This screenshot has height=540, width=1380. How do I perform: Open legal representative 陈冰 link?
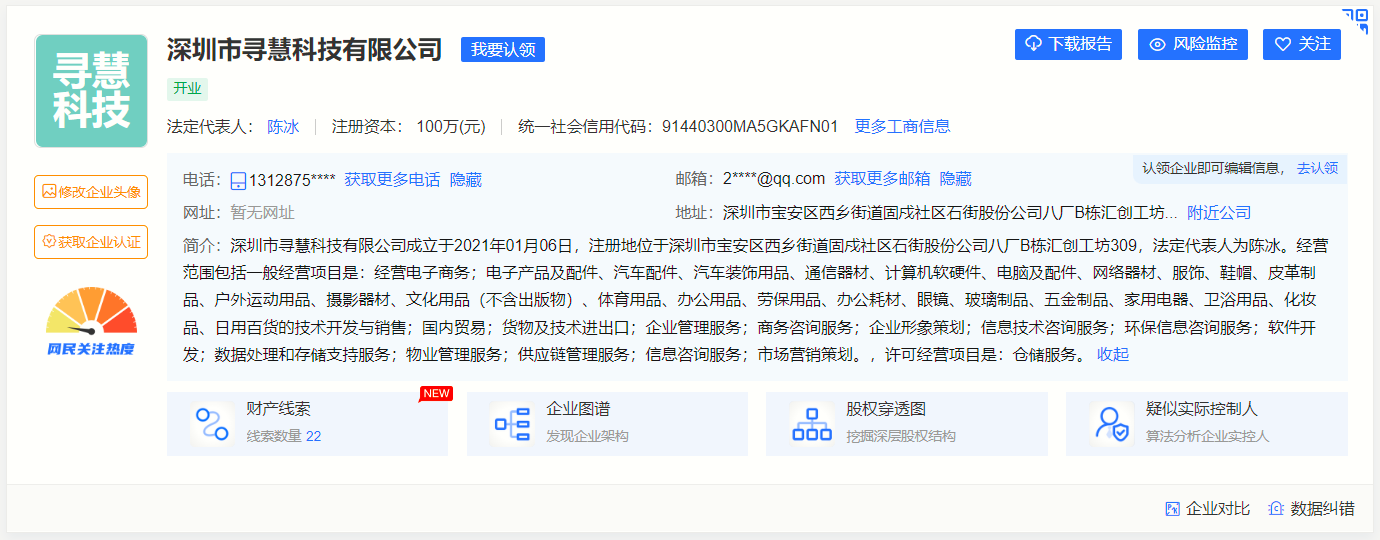[283, 126]
